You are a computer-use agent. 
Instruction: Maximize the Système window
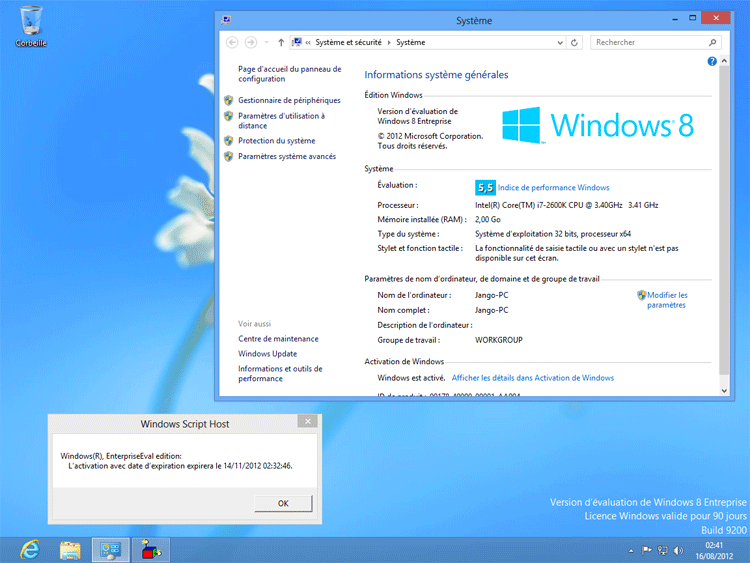click(x=692, y=18)
